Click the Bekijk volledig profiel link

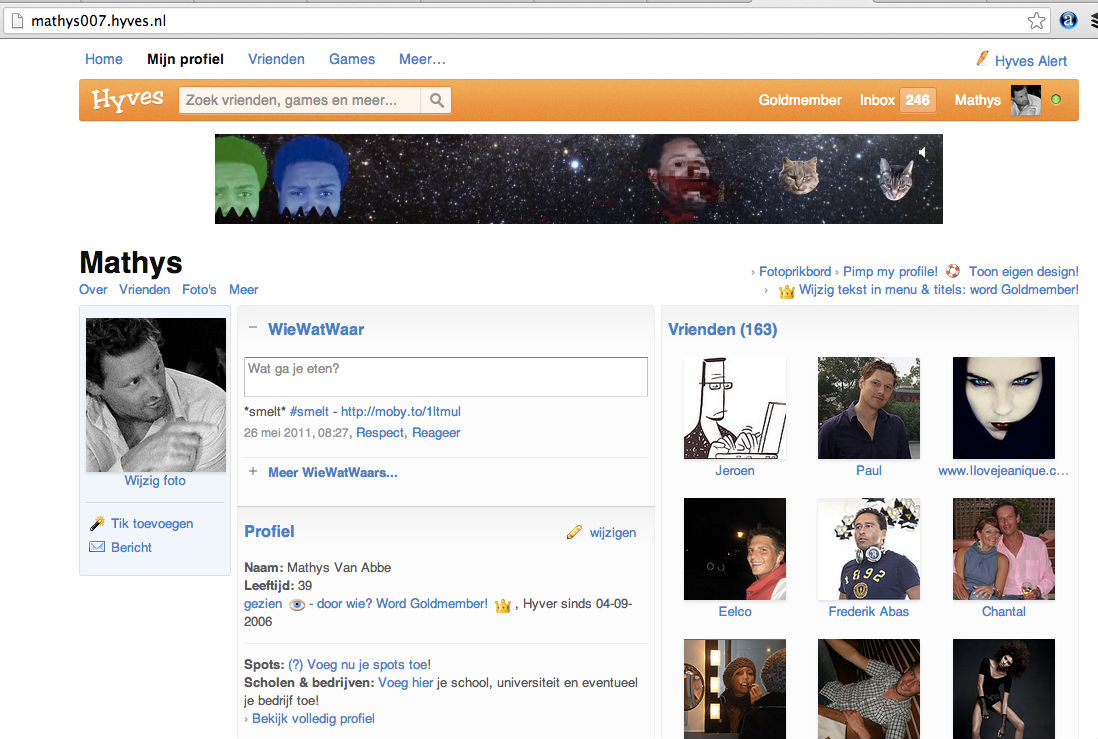click(313, 718)
